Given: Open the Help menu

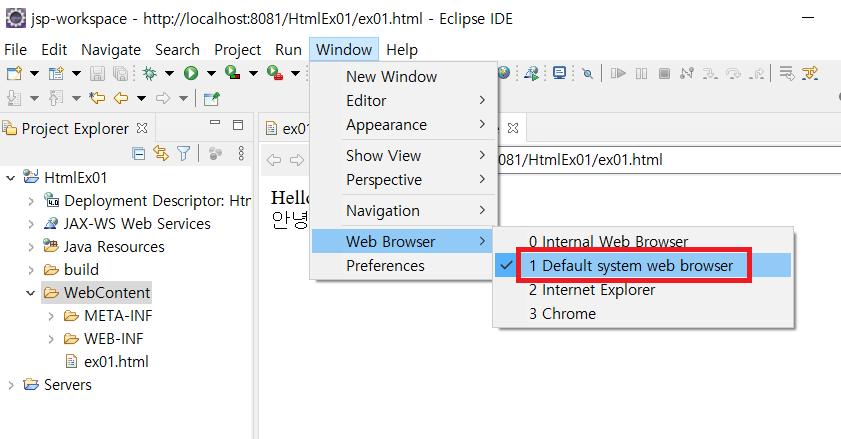Looking at the screenshot, I should tap(402, 50).
